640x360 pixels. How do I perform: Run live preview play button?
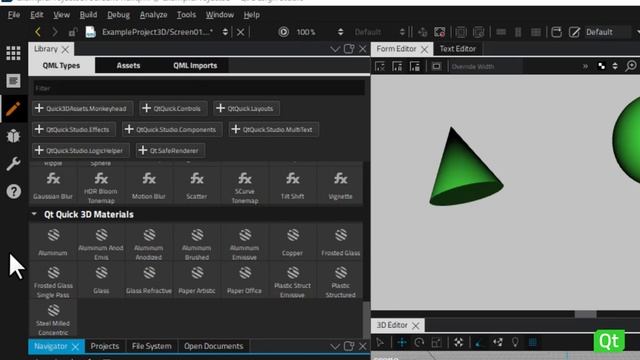pos(283,32)
